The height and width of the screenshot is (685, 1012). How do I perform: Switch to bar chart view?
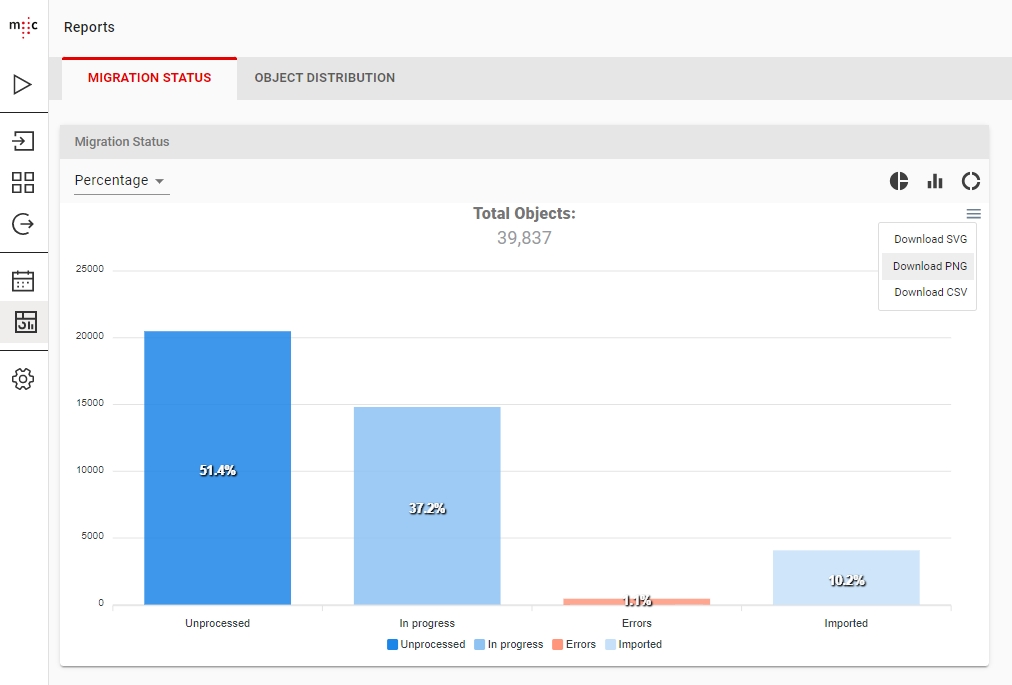pos(935,181)
